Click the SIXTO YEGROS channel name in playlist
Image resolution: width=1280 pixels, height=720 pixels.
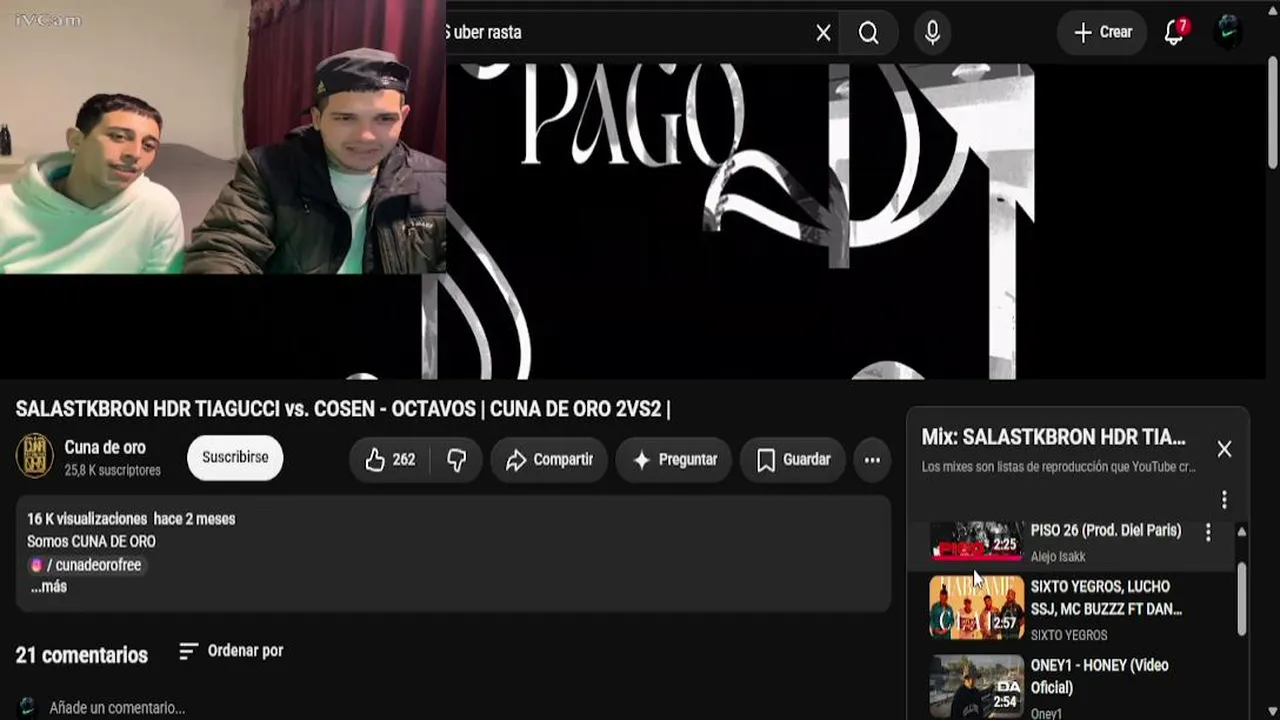1069,635
